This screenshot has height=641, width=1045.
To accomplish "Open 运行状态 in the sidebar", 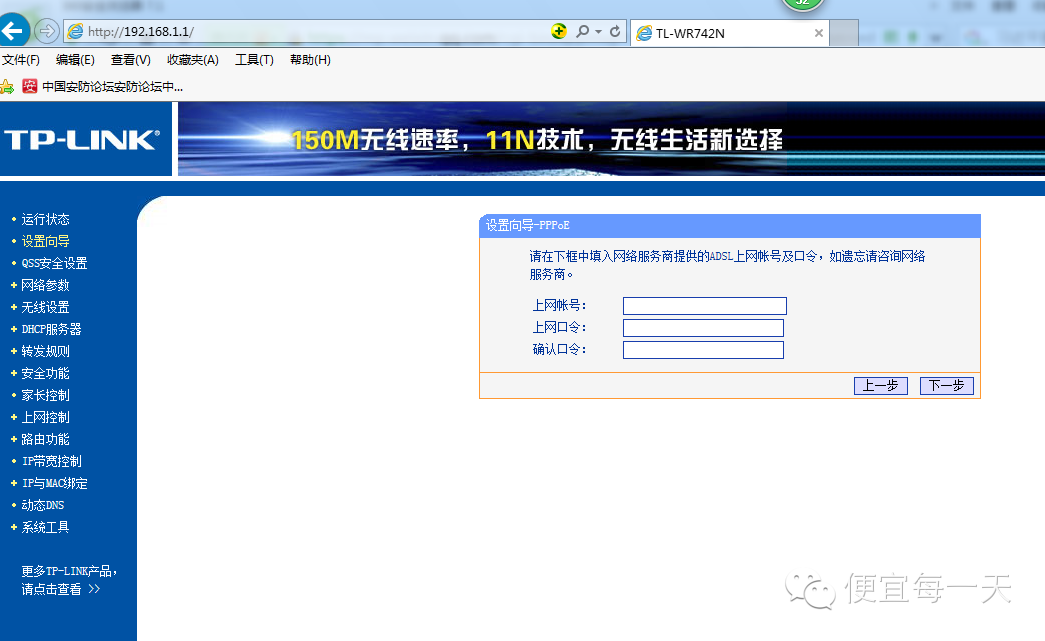I will point(45,219).
